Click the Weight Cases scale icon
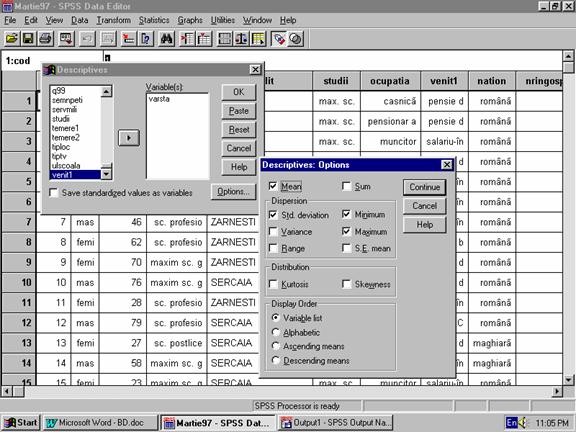Viewport: 576px width, 432px height. (241, 39)
